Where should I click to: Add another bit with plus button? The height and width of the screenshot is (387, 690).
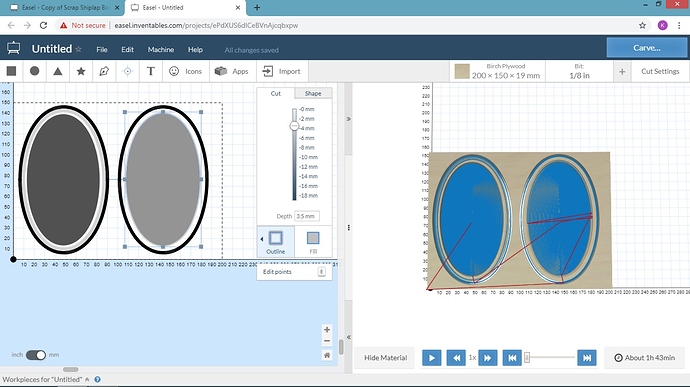pyautogui.click(x=622, y=71)
